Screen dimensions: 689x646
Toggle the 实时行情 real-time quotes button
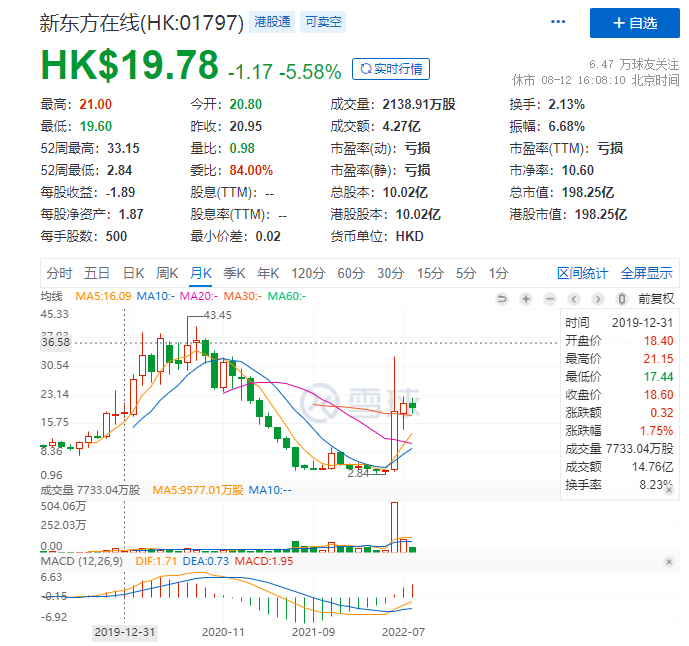[x=391, y=69]
